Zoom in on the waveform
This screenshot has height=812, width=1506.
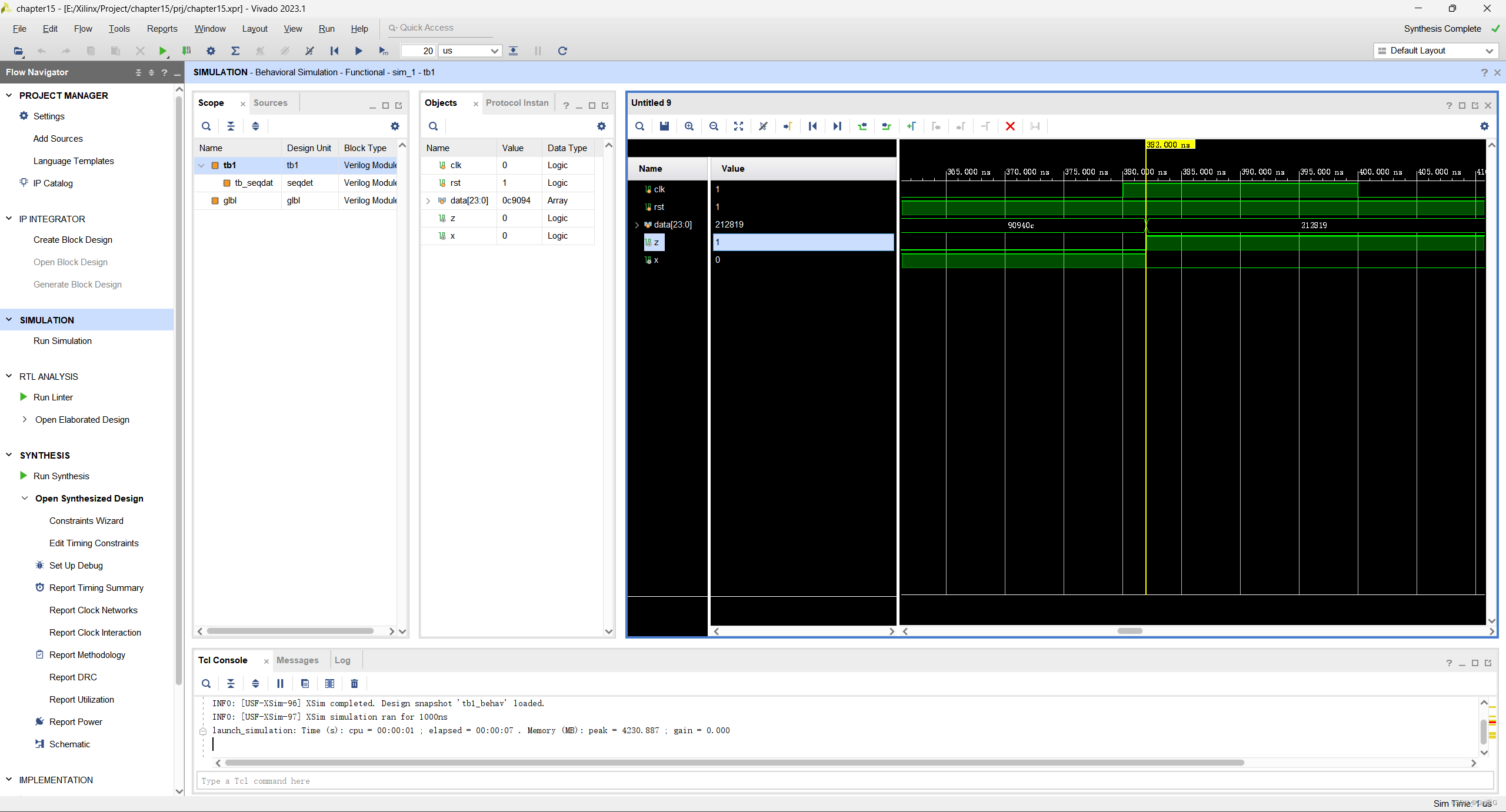tap(689, 126)
